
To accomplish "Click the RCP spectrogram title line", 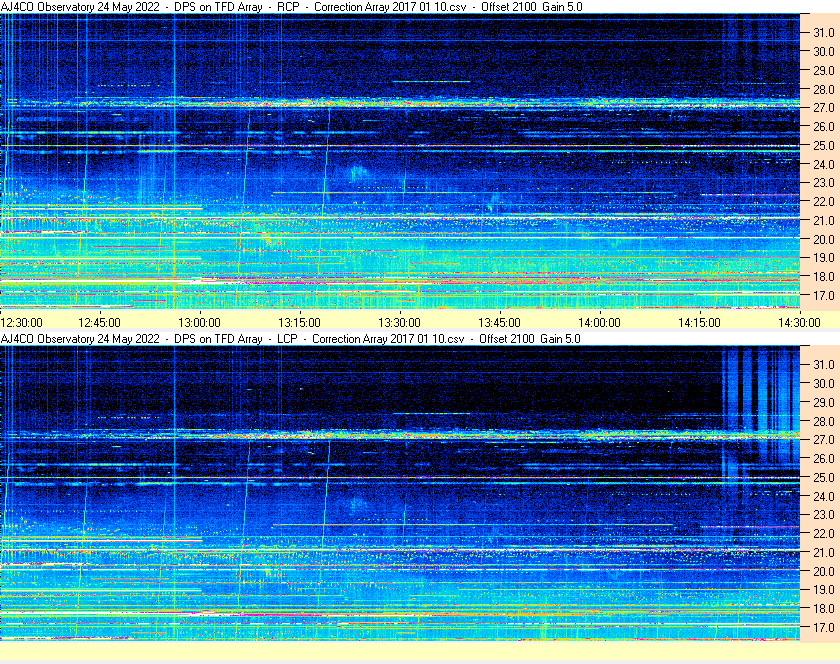I will coord(291,7).
